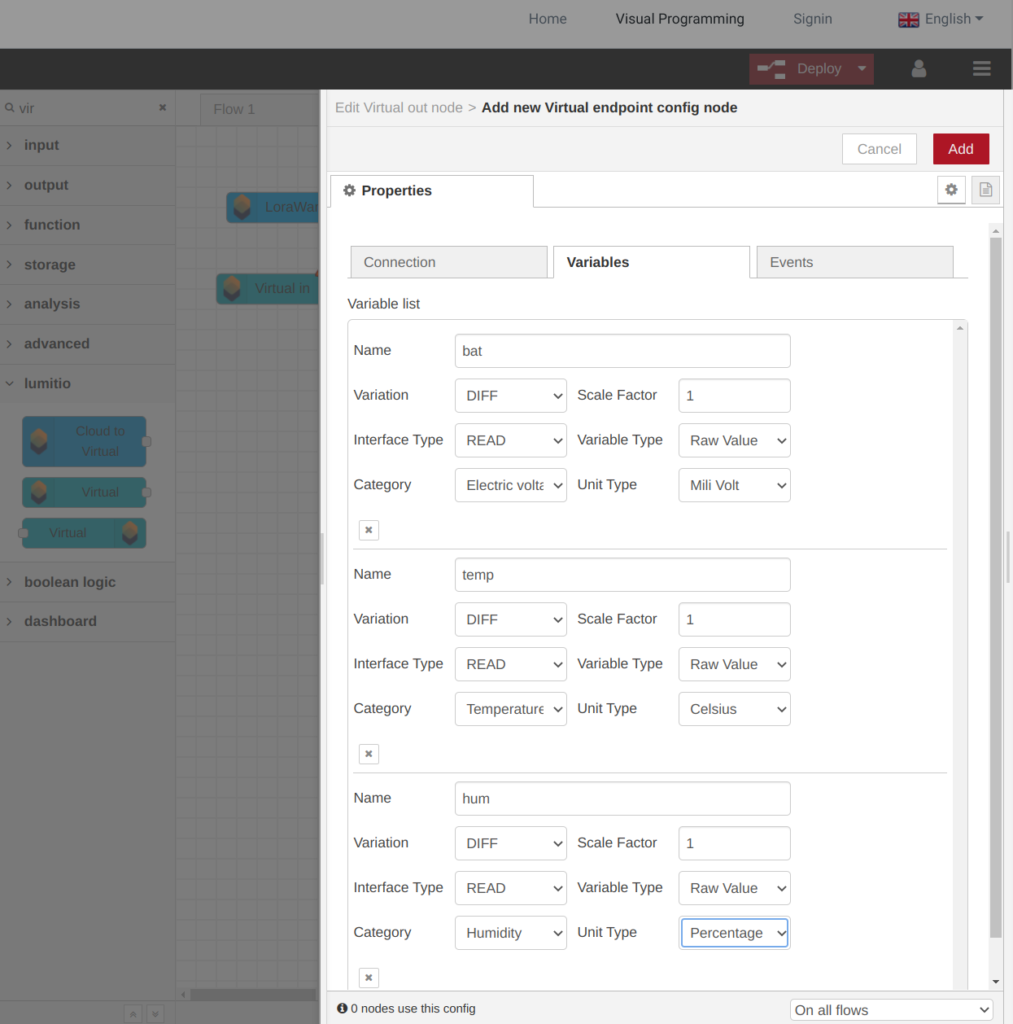Screen dimensions: 1013x1024
Task: Open Interface Type dropdown for temp variable
Action: tap(511, 664)
